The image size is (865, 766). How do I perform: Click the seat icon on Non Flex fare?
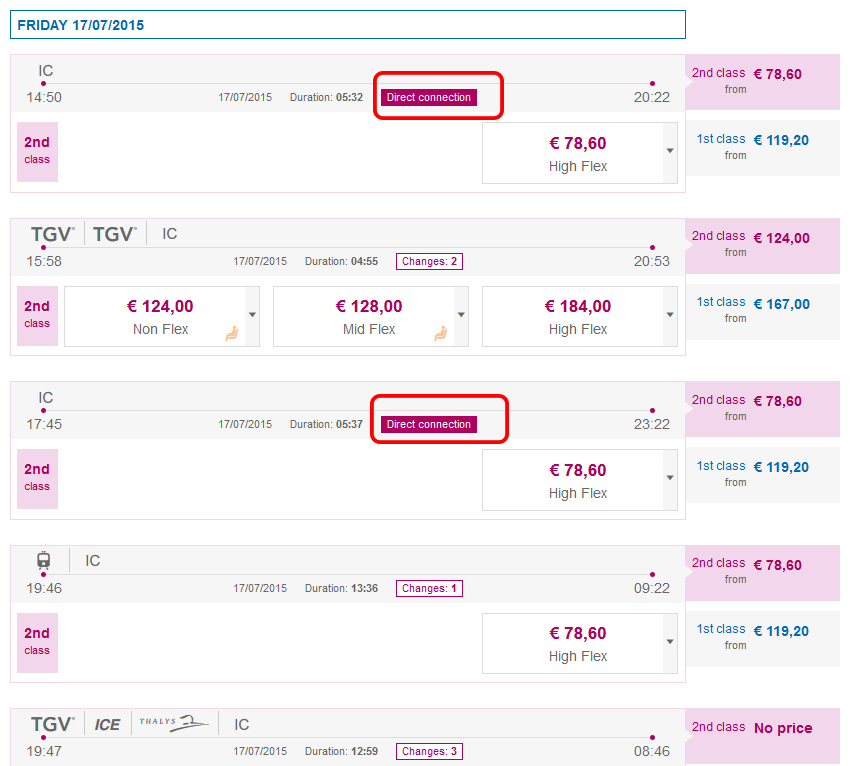[232, 334]
